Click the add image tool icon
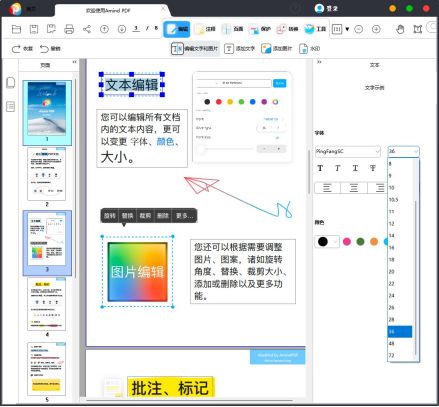This screenshot has width=439, height=407. 266,49
